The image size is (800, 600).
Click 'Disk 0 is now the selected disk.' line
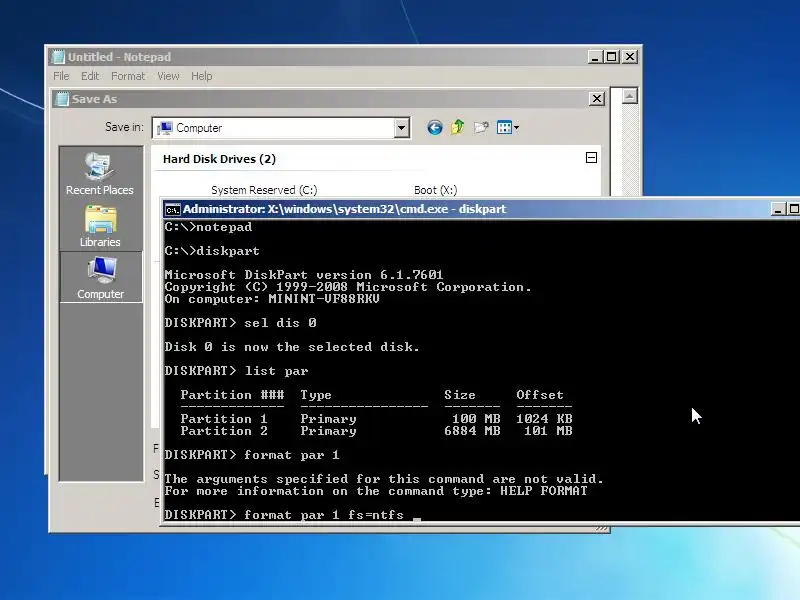pyautogui.click(x=292, y=347)
